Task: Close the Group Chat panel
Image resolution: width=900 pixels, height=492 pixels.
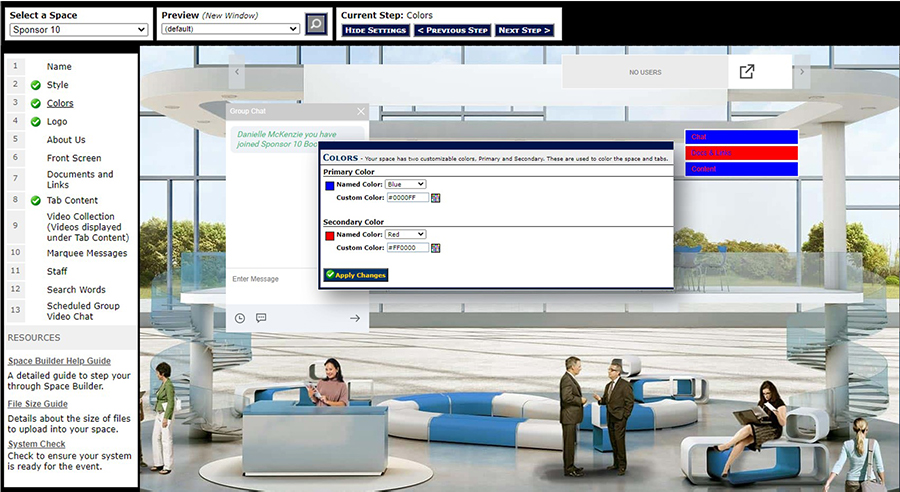Action: [361, 111]
